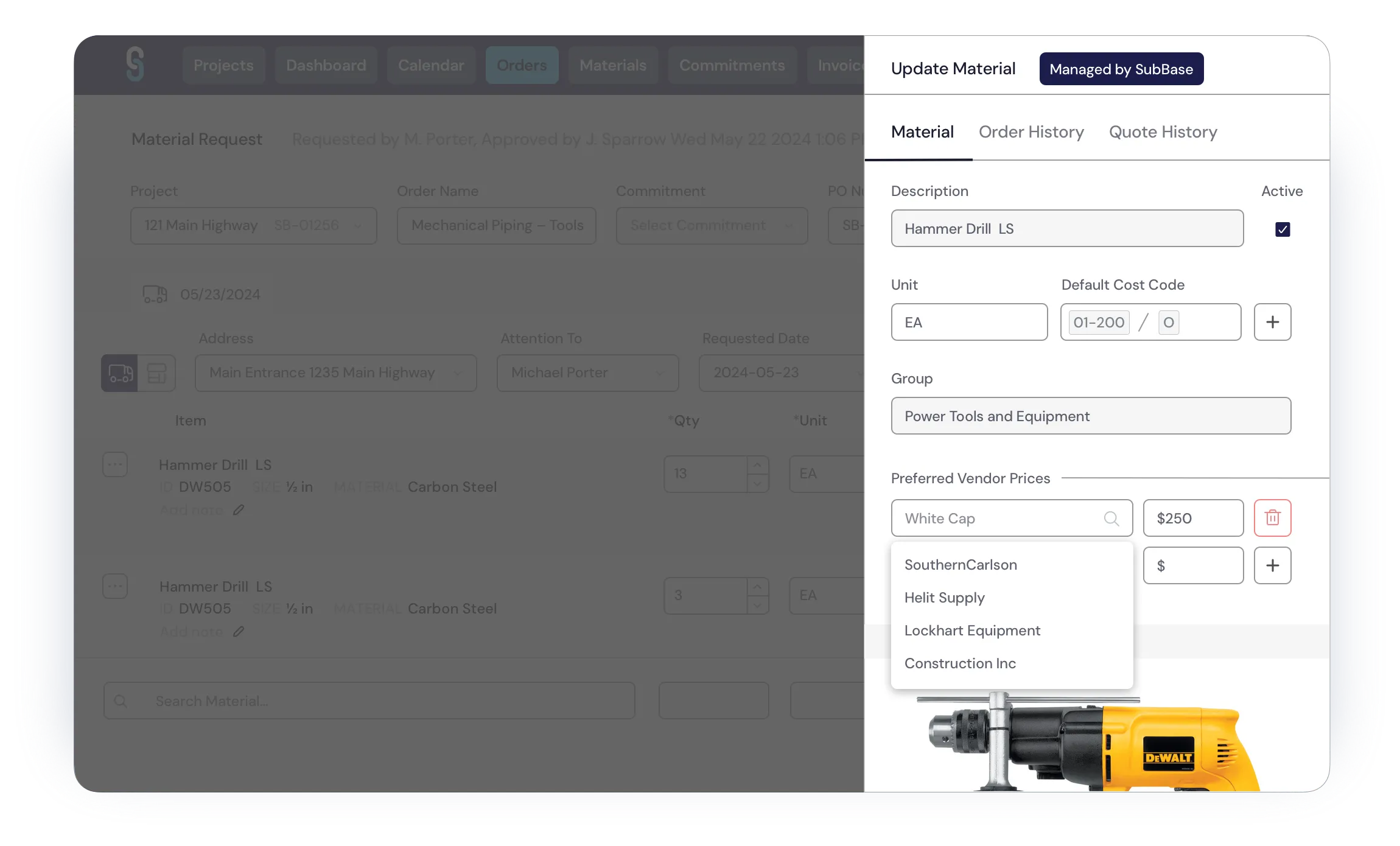Click the Search Material field

pyautogui.click(x=369, y=701)
